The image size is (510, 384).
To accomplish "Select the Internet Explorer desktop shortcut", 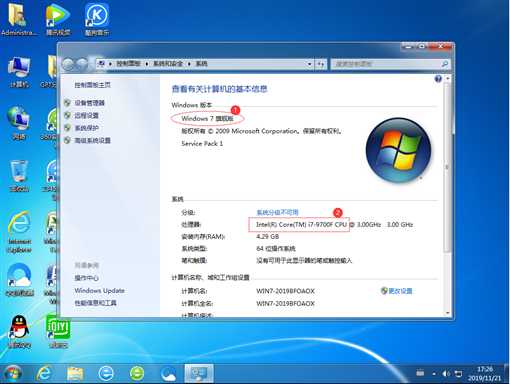I will (x=19, y=232).
